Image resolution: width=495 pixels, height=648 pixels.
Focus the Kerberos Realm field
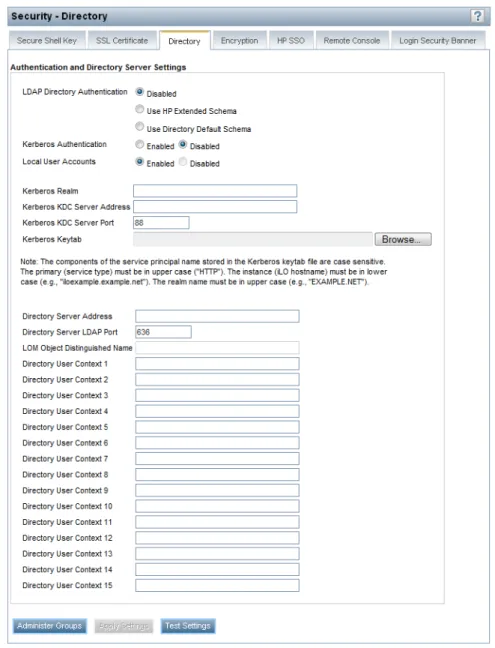(x=215, y=191)
